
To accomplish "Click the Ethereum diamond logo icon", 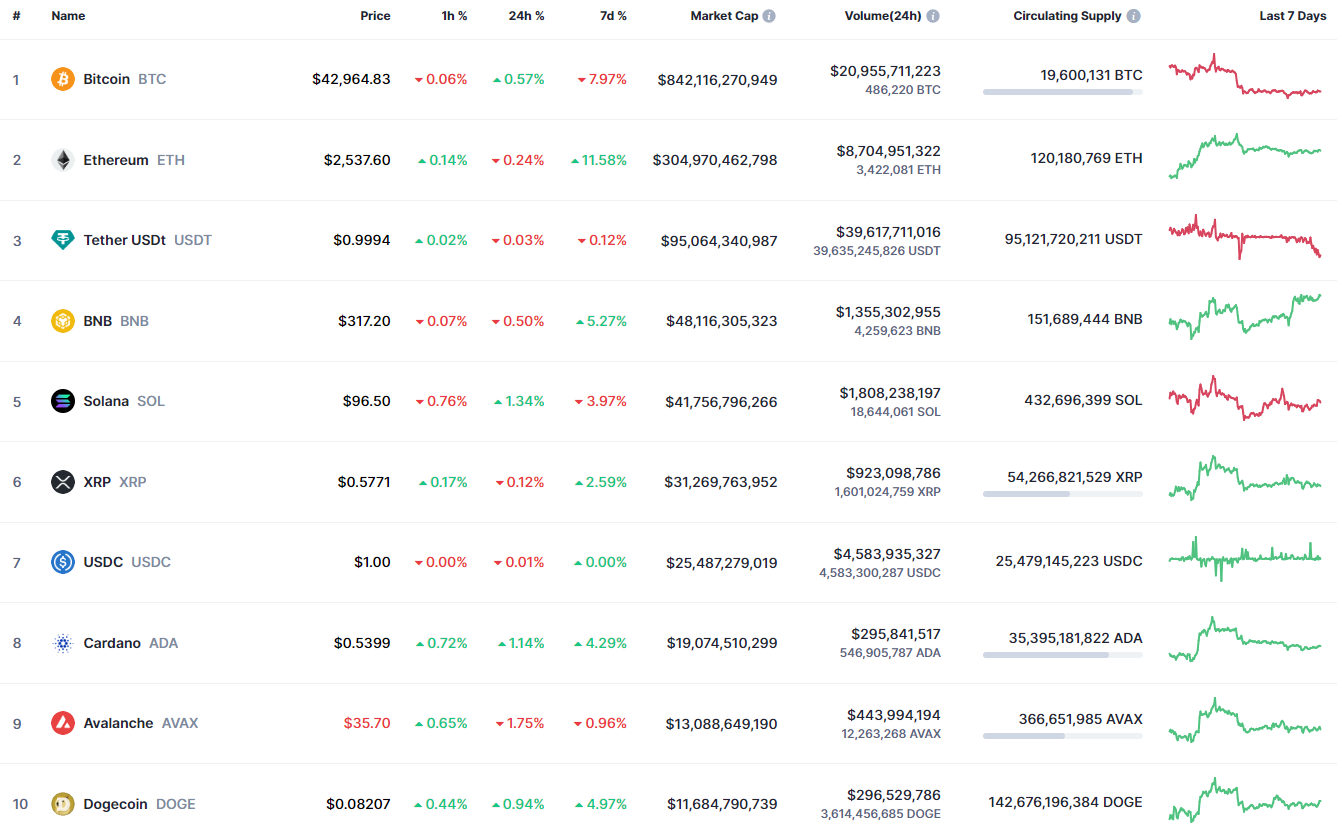I will (x=63, y=160).
